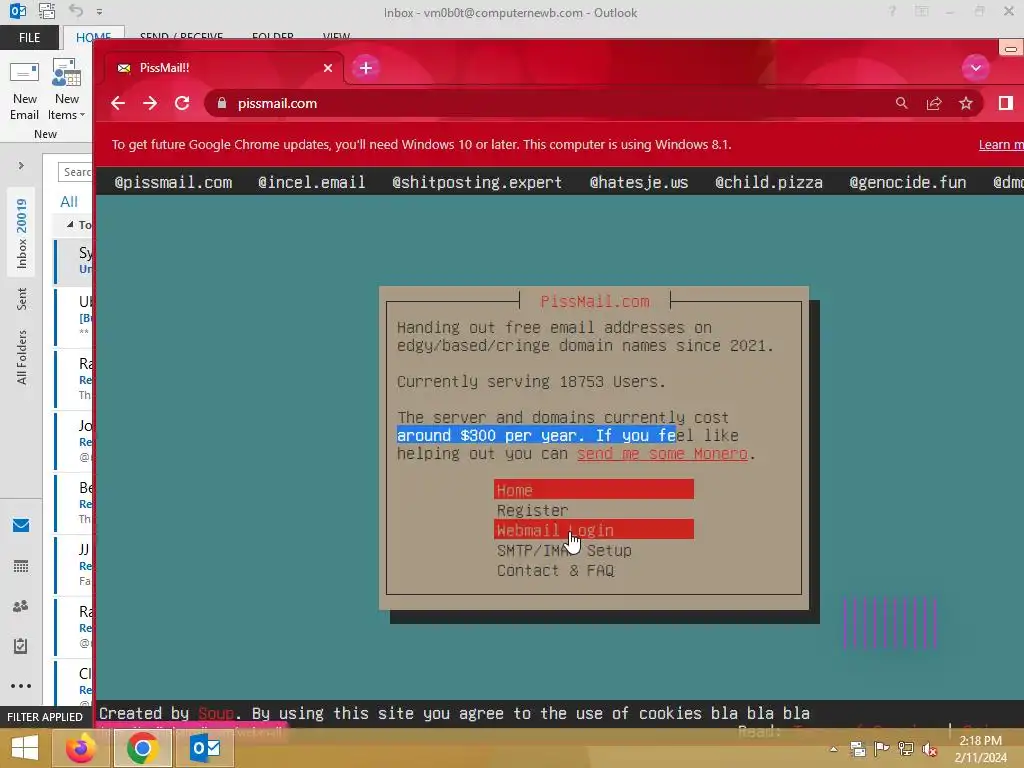Create a New Email in Outlook
Viewport: 1024px width, 768px height.
(24, 90)
